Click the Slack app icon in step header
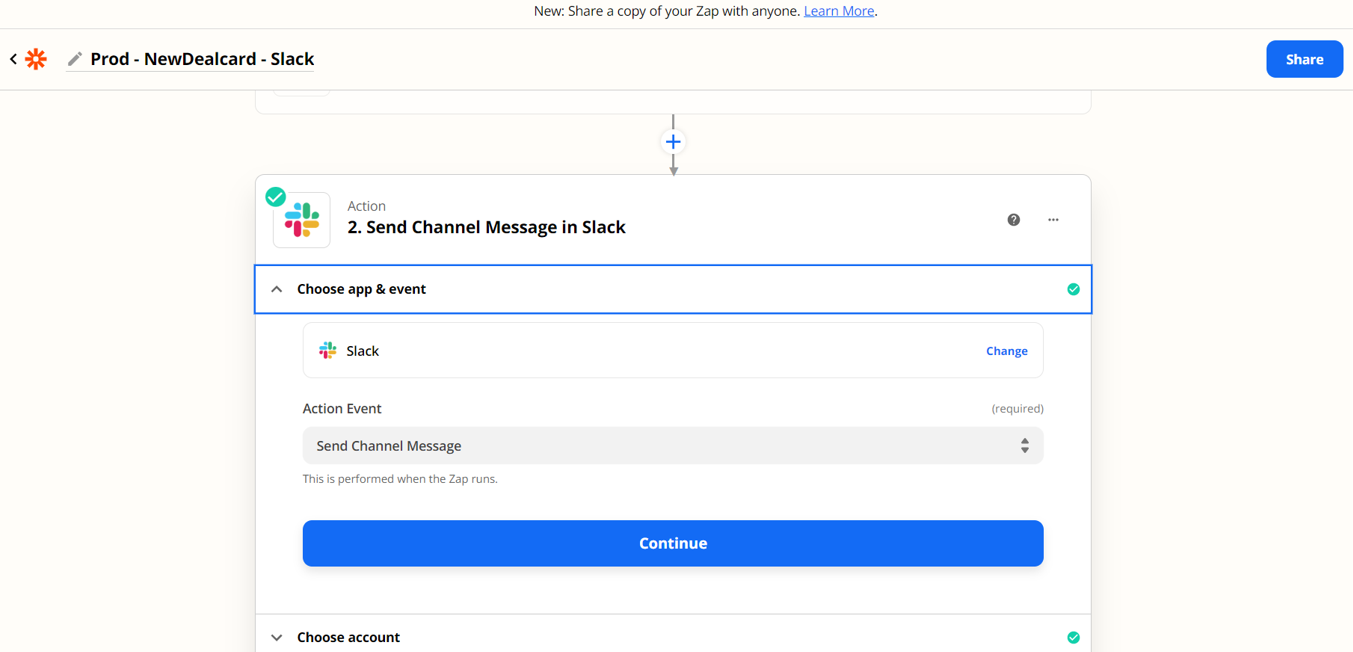This screenshot has width=1353, height=652. (x=302, y=220)
